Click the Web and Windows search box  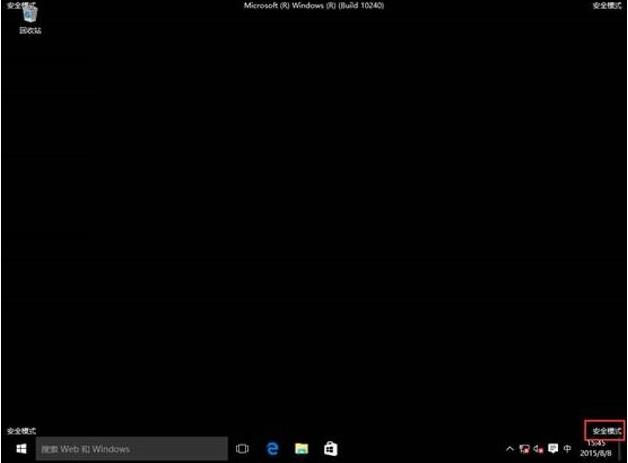[132, 450]
